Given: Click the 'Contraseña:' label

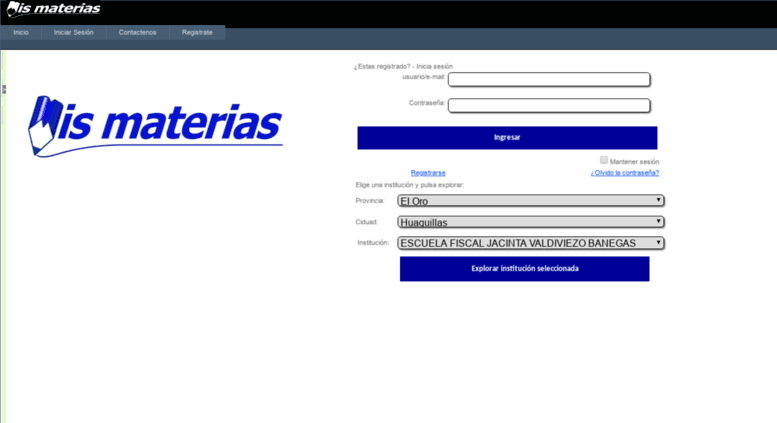Looking at the screenshot, I should (x=427, y=103).
